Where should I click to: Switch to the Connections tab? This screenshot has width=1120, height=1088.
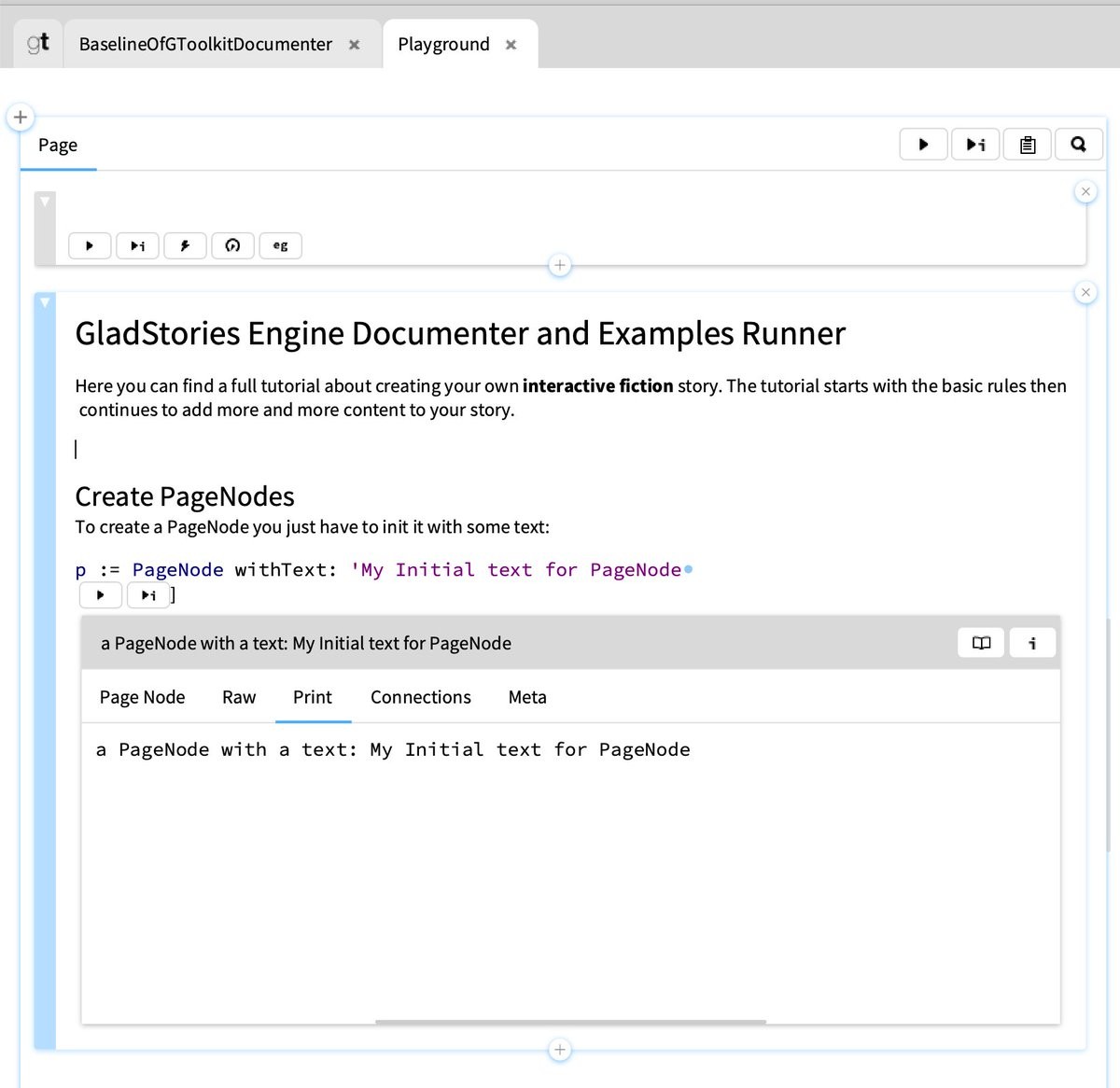[420, 697]
